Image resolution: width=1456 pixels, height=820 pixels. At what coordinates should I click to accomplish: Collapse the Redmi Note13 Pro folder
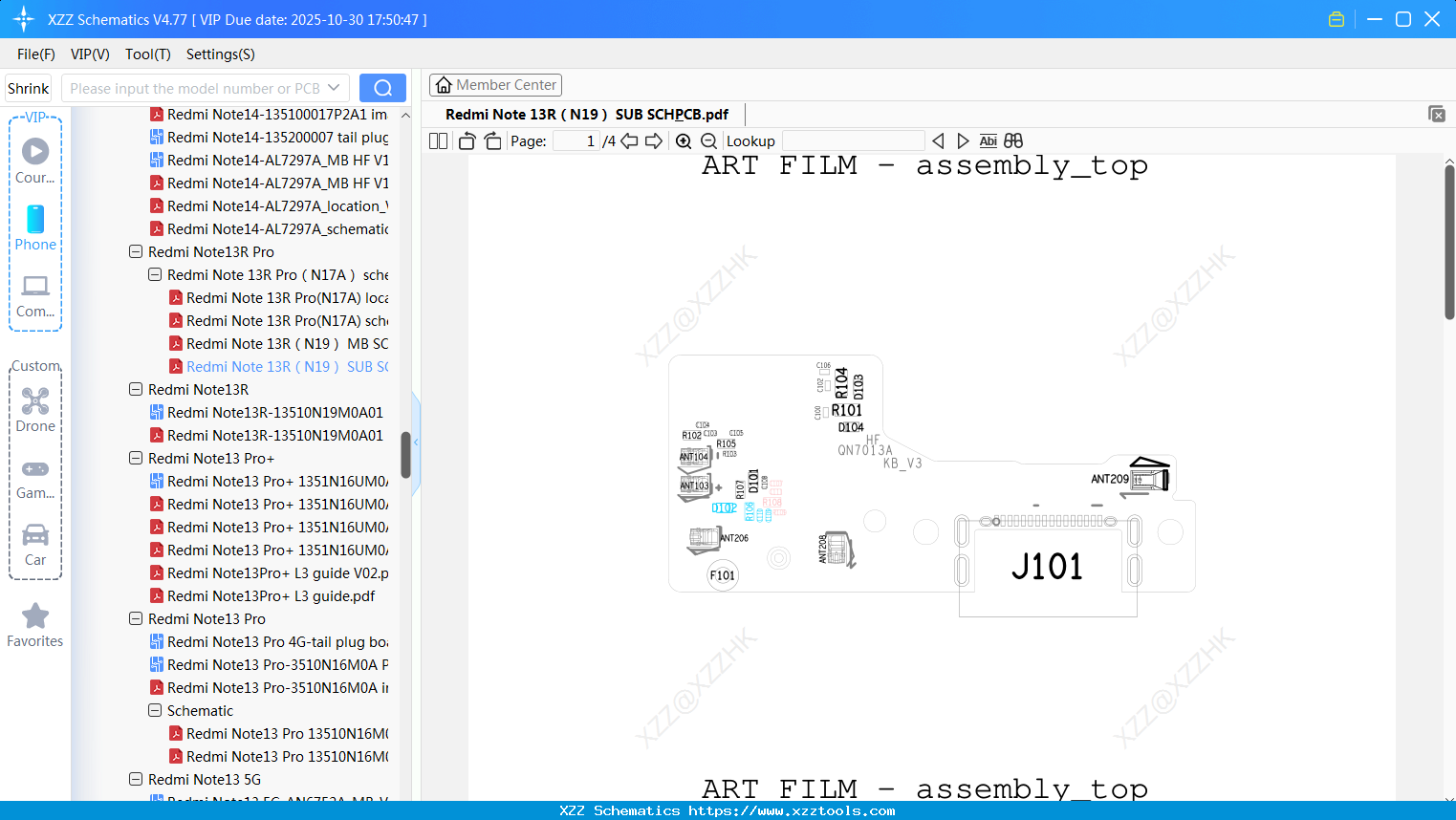click(x=136, y=619)
